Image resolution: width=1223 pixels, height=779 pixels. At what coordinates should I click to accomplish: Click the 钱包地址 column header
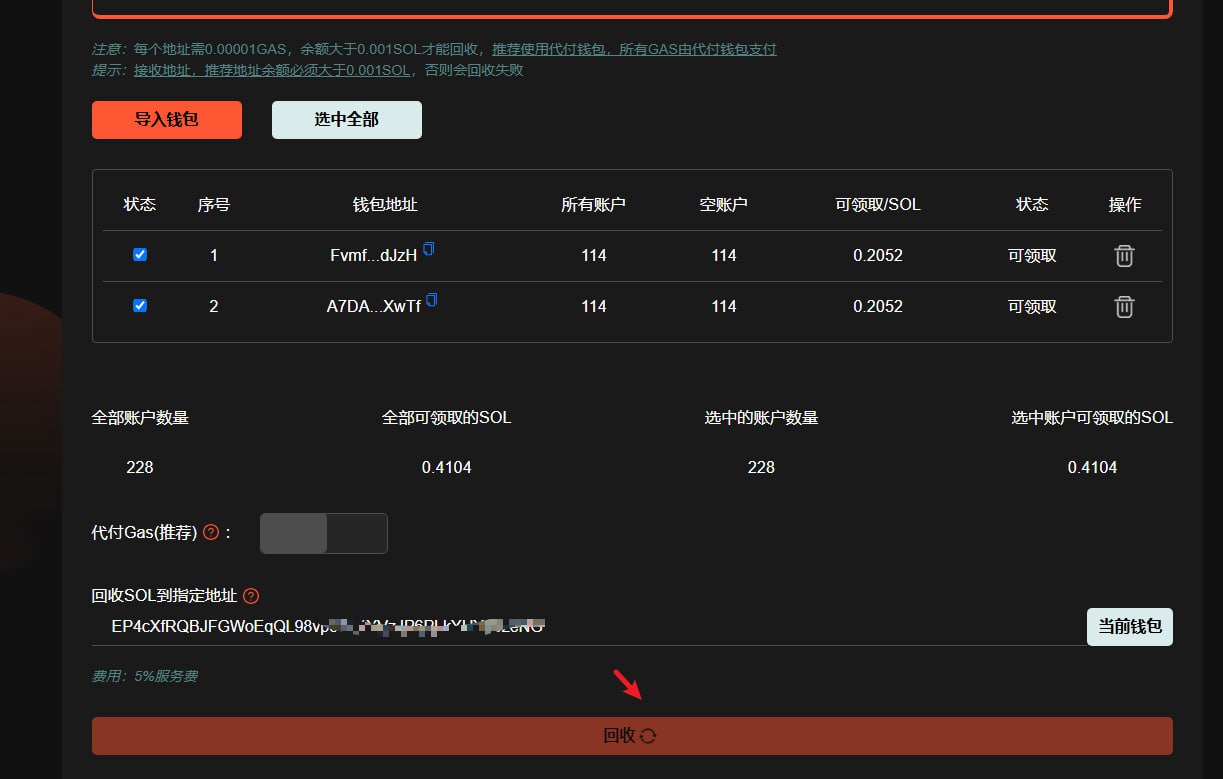coord(385,204)
